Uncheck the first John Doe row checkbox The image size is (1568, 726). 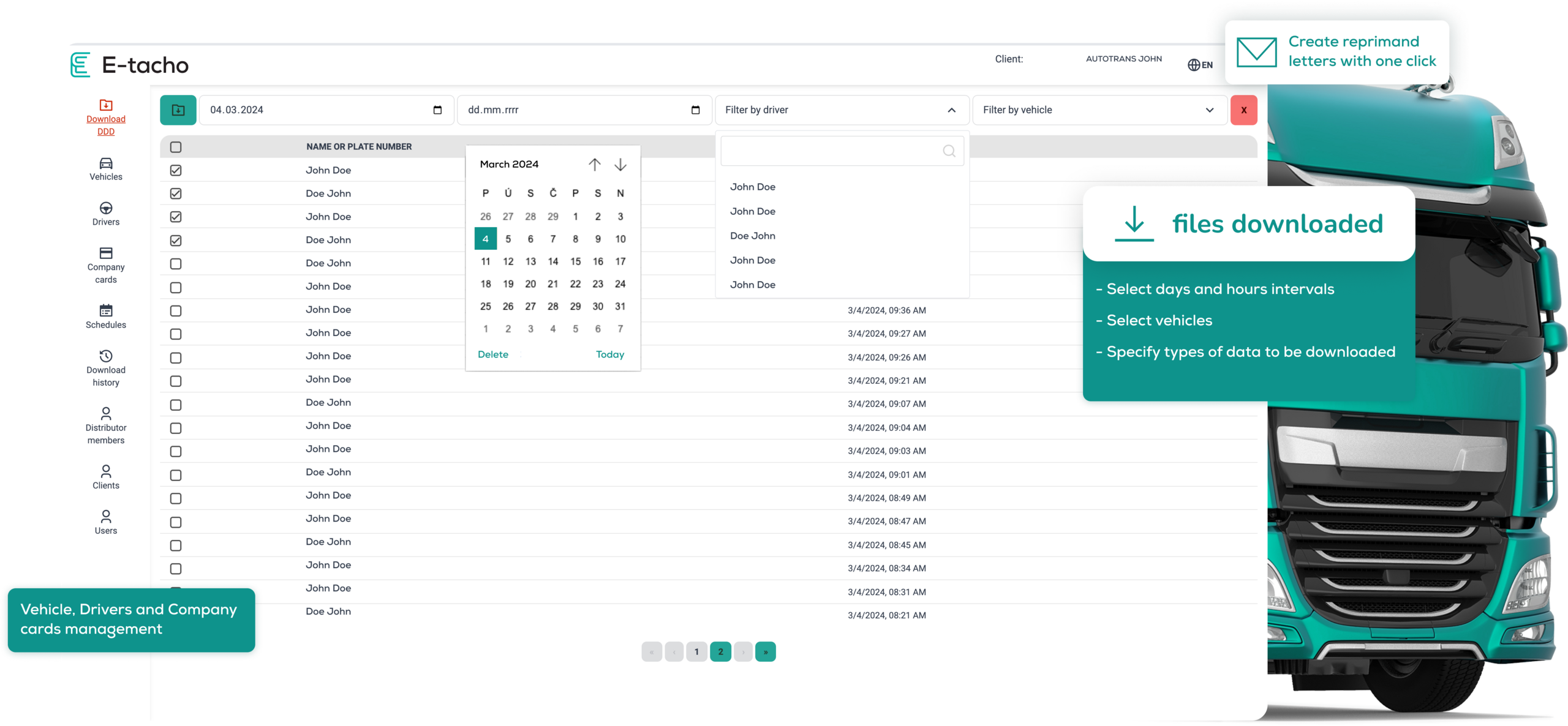(x=176, y=170)
